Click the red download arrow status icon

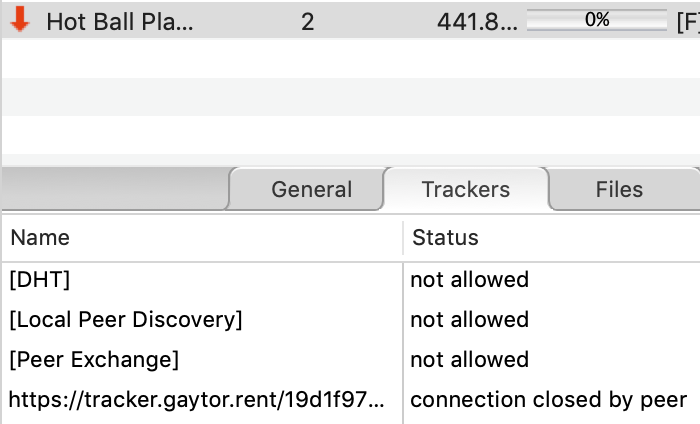tap(20, 20)
